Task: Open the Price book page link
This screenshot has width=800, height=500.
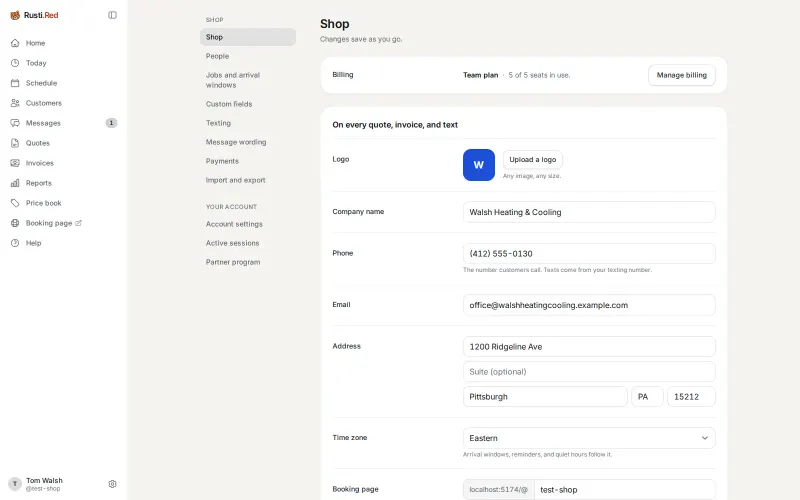Action: click(63, 203)
